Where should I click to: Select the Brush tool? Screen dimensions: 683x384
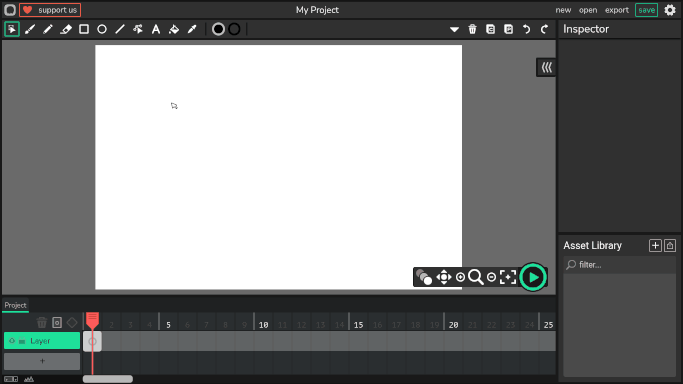[x=30, y=29]
